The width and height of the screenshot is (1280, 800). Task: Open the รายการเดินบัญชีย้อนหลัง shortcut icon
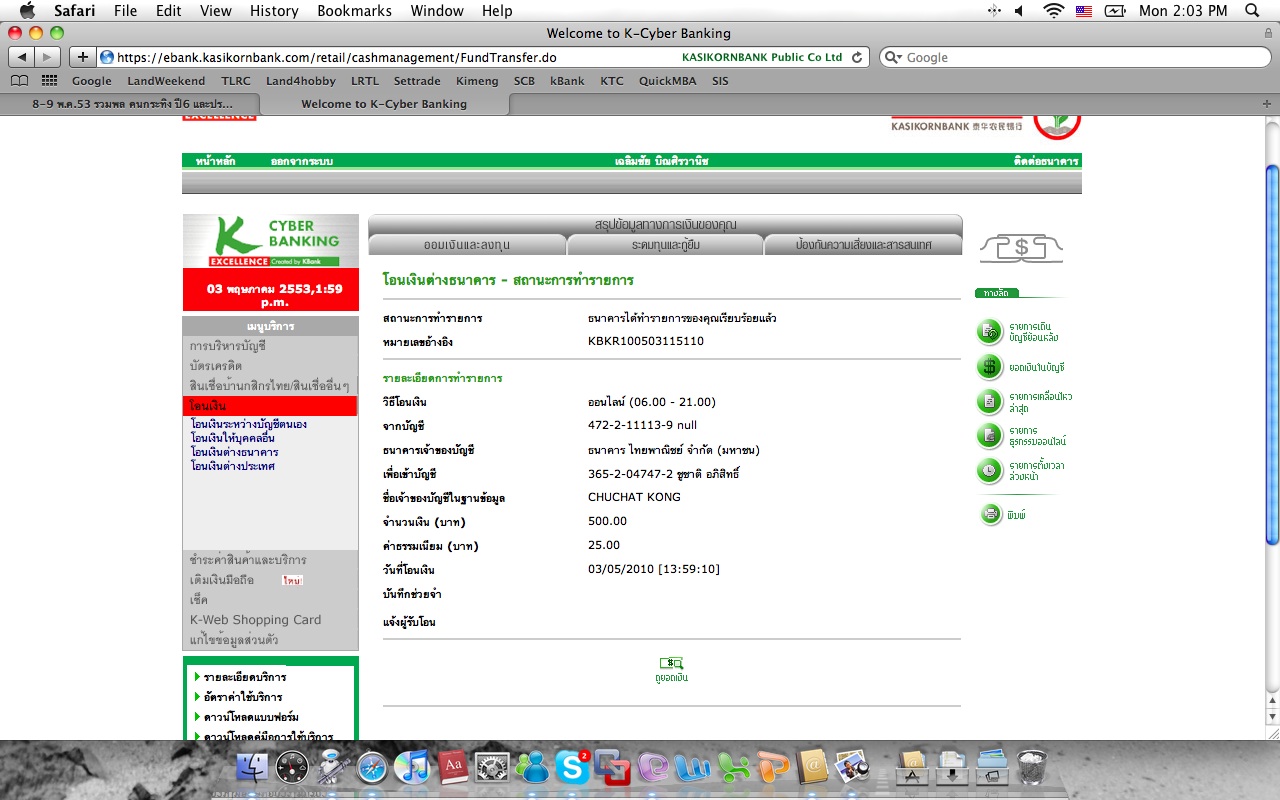point(989,331)
